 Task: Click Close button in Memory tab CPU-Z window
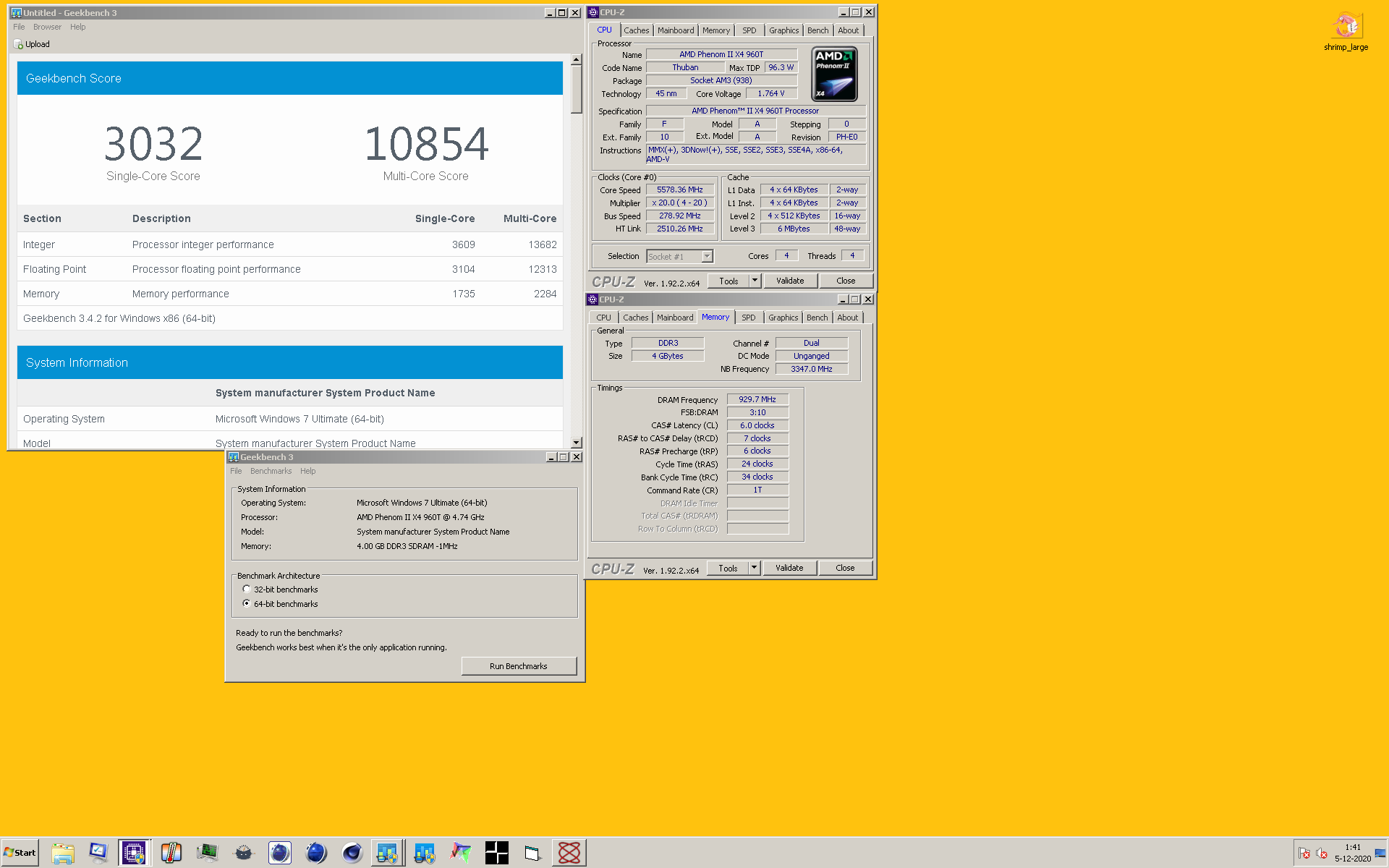(845, 568)
